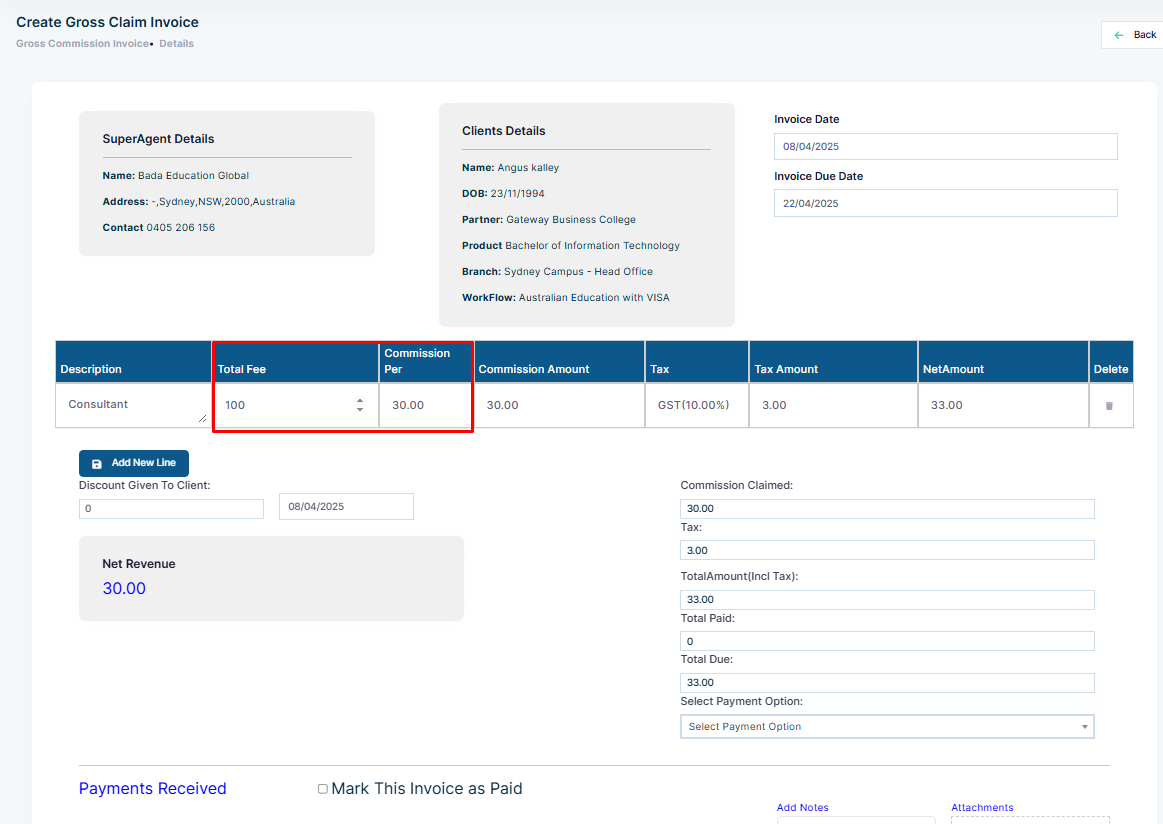Click the Commission Per field 30.00
The height and width of the screenshot is (824, 1163).
pyautogui.click(x=426, y=405)
